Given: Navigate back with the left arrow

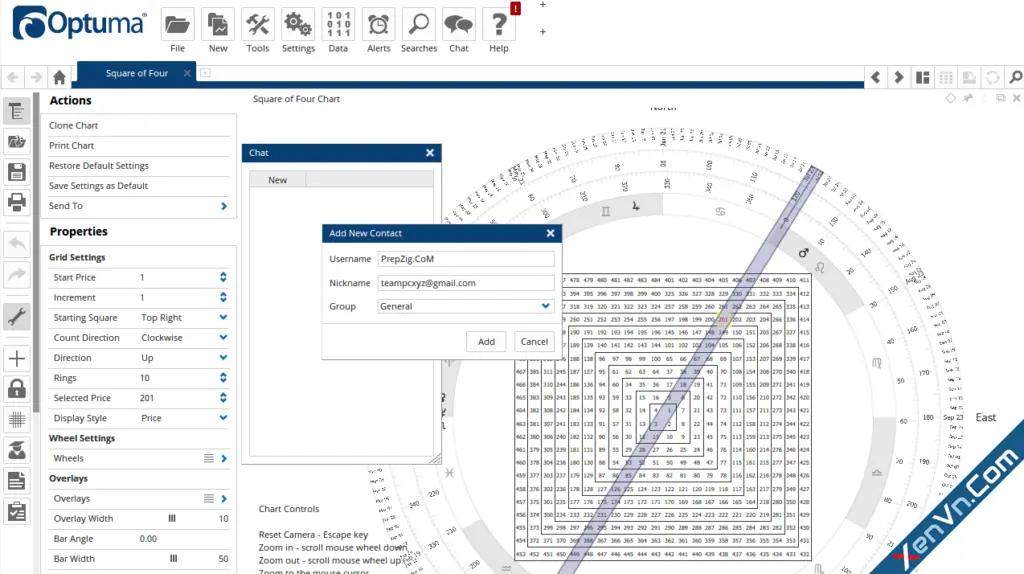Looking at the screenshot, I should [x=12, y=77].
